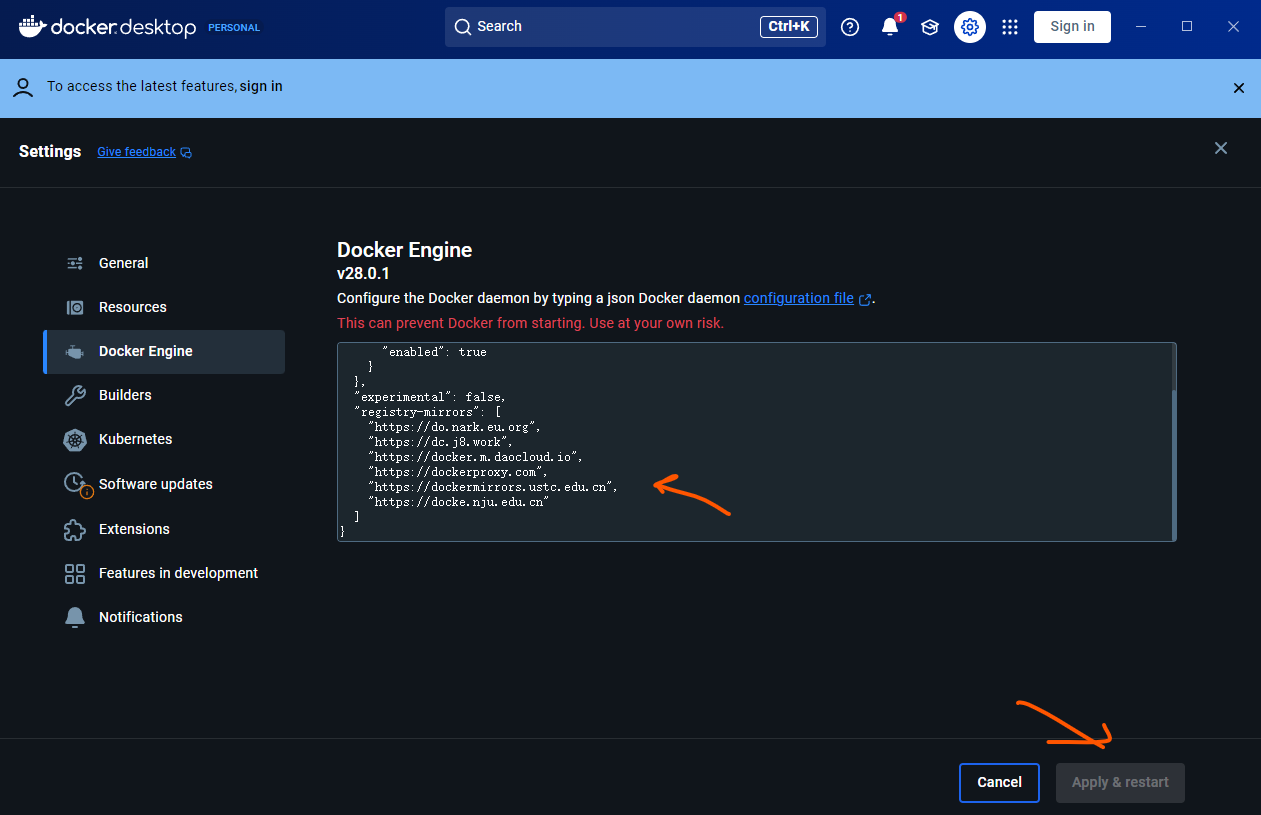Viewport: 1261px width, 815px height.
Task: Click the Software updates clock icon
Action: pyautogui.click(x=77, y=484)
